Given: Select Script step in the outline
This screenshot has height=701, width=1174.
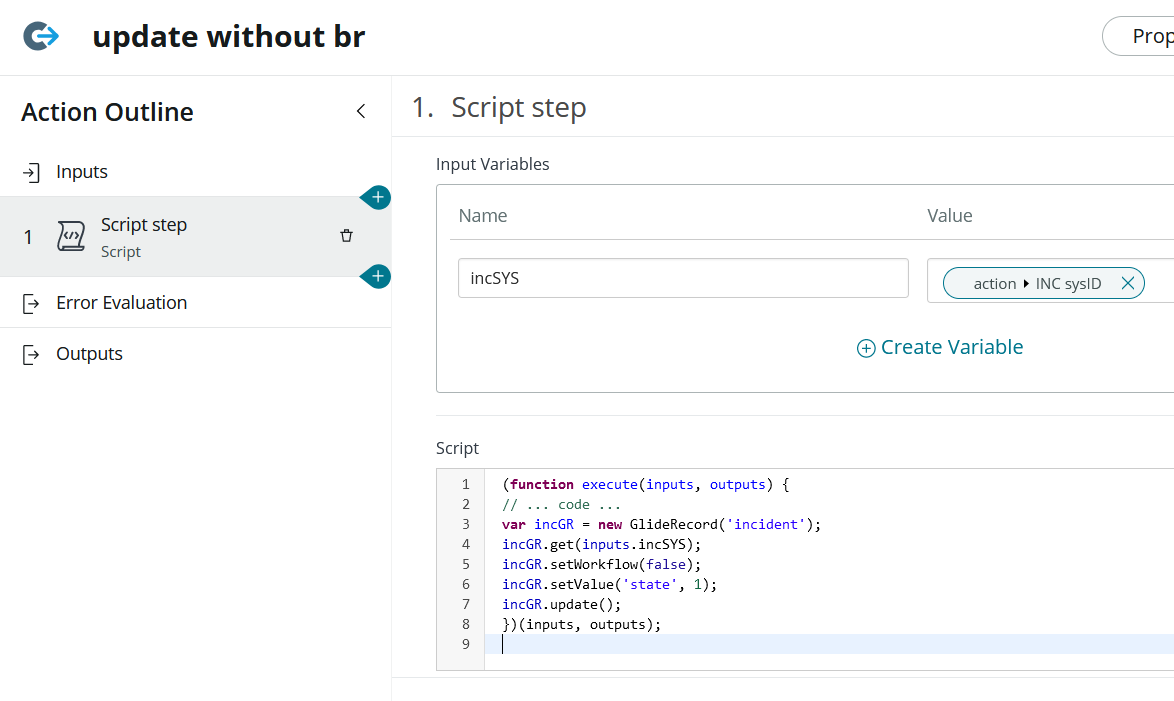Looking at the screenshot, I should coord(195,237).
